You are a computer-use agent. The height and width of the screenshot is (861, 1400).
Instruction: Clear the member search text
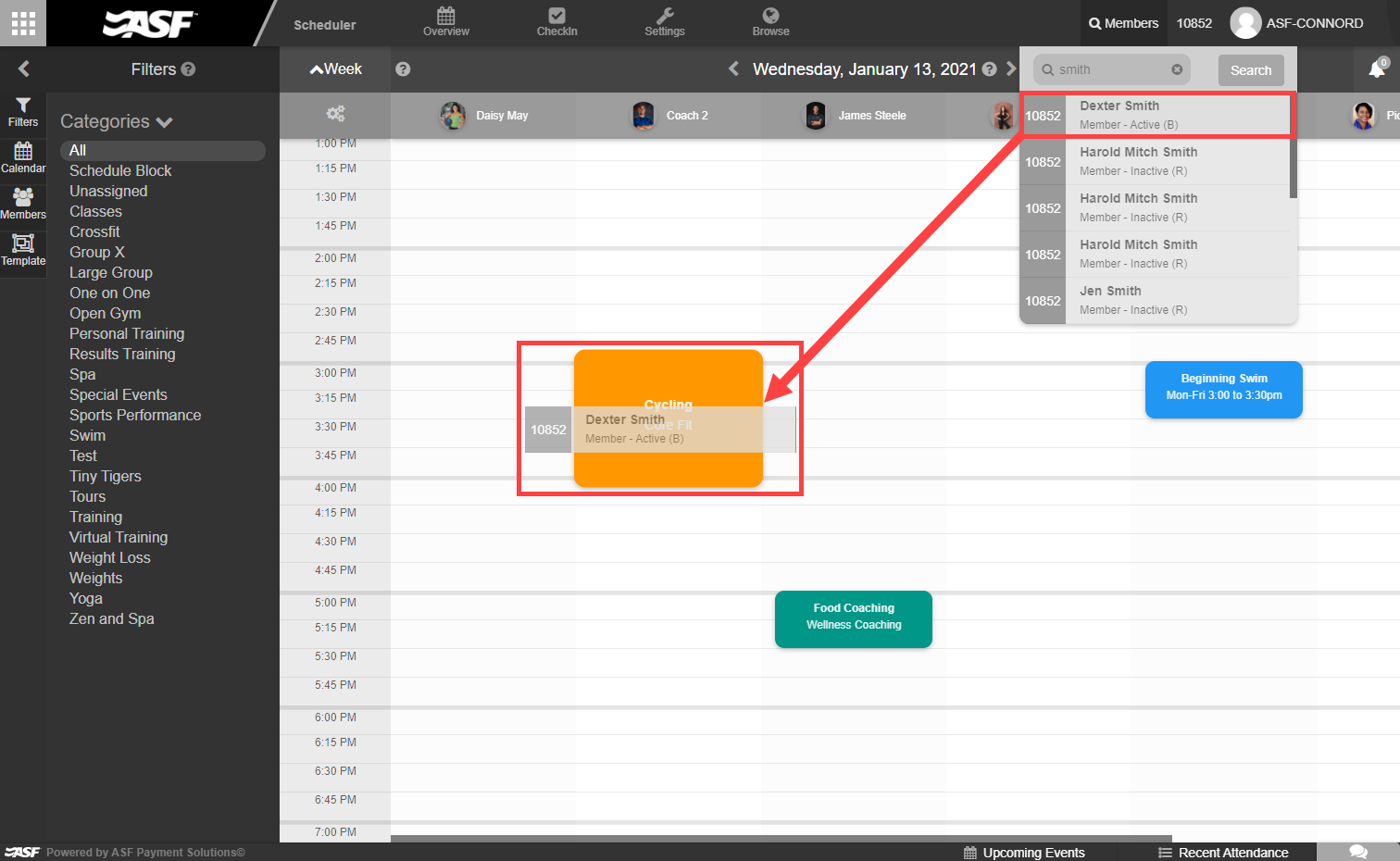pyautogui.click(x=1177, y=69)
